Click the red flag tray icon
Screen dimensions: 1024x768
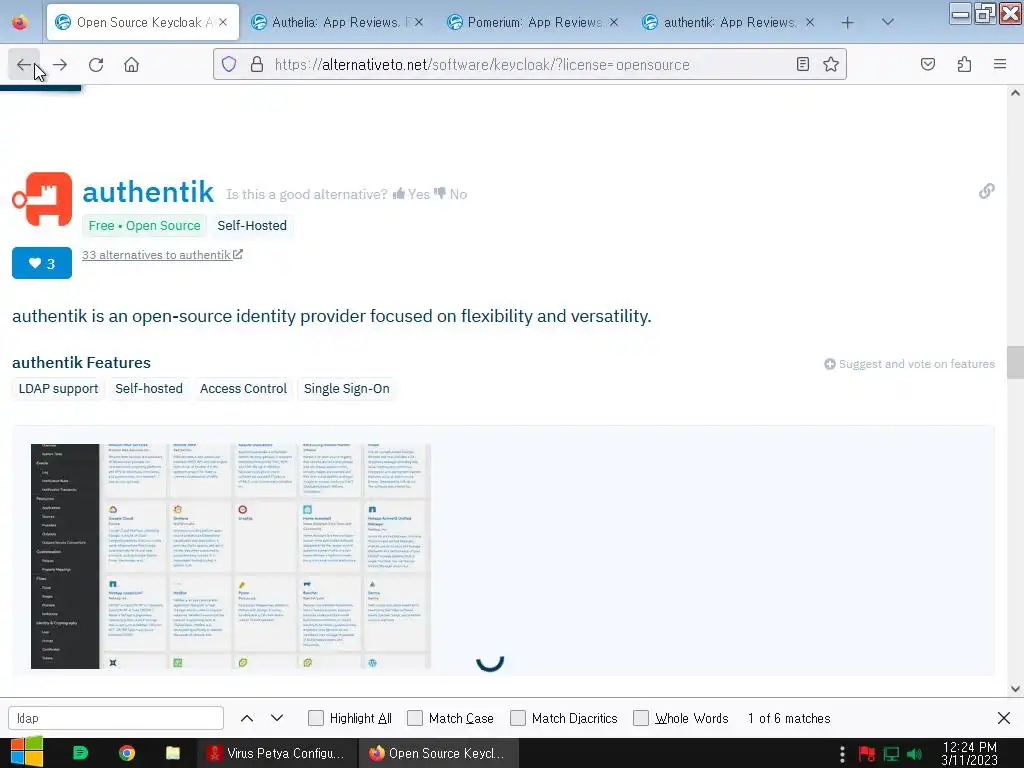(867, 754)
